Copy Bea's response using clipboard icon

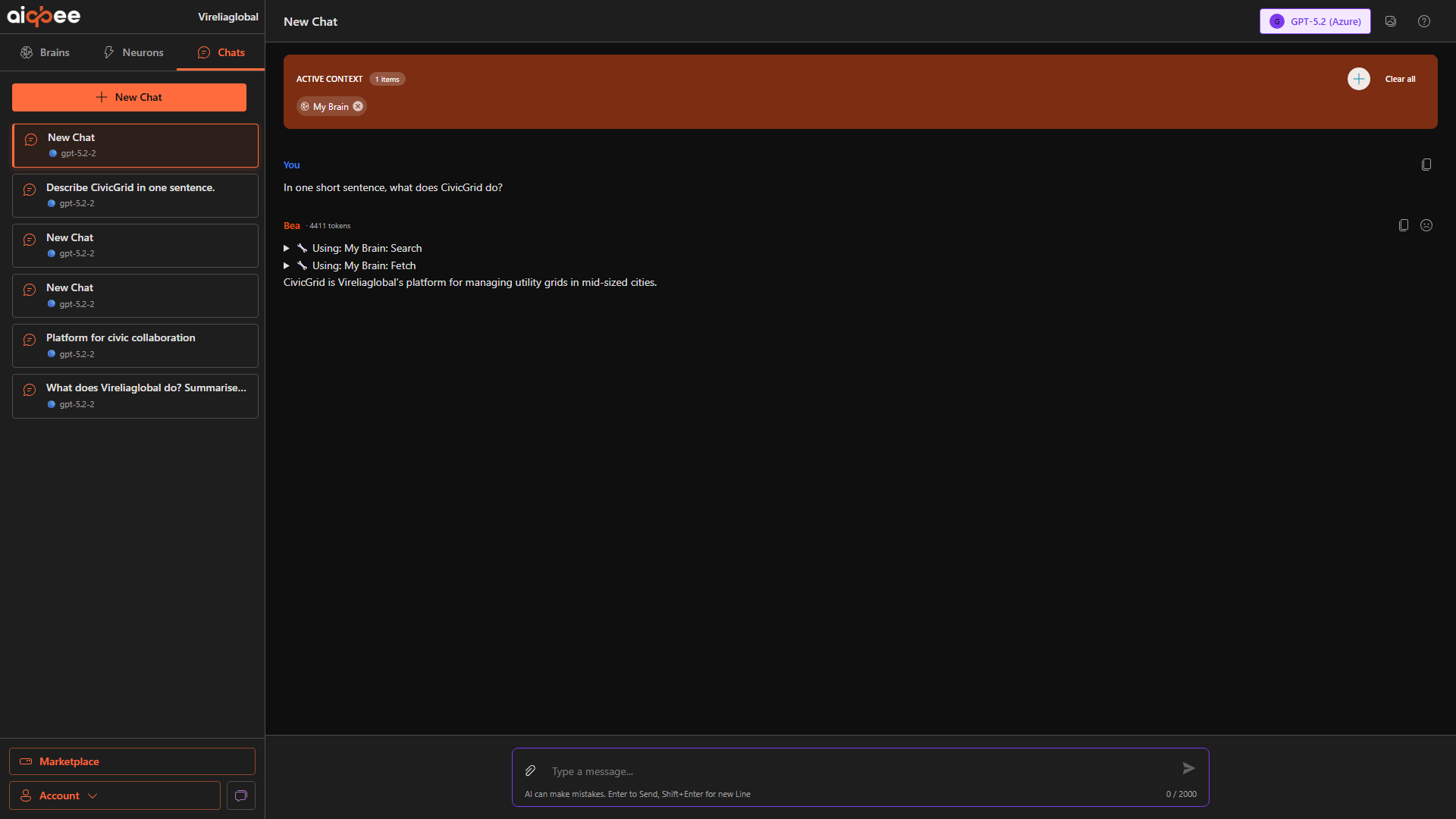(x=1403, y=225)
